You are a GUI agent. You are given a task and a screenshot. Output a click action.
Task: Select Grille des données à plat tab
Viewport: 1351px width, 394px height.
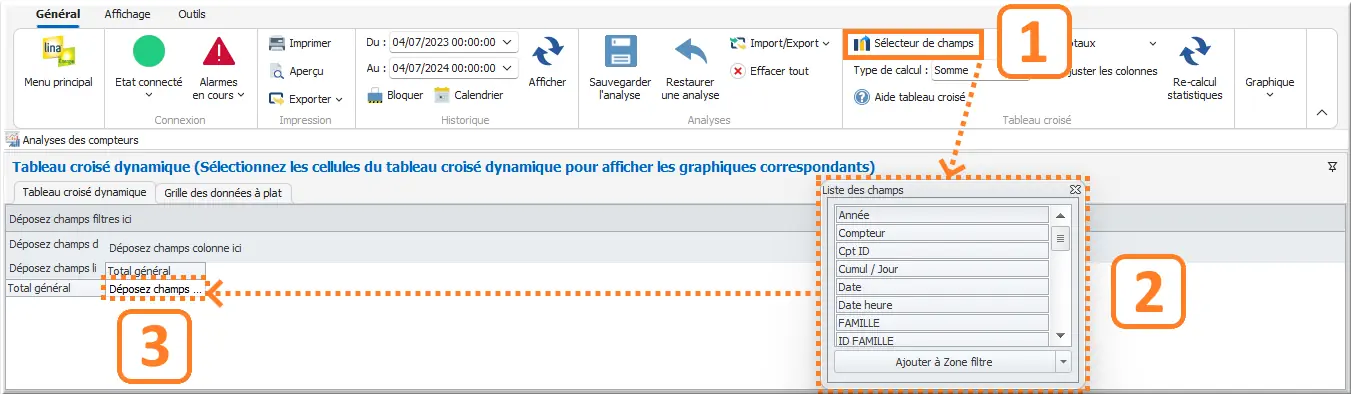223,193
